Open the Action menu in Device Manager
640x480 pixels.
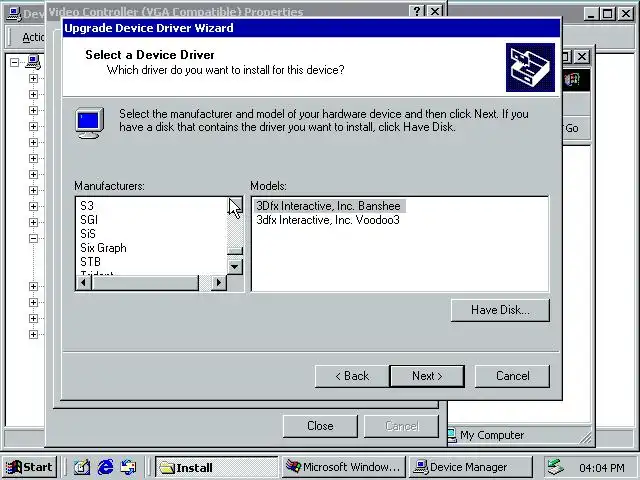pos(33,37)
